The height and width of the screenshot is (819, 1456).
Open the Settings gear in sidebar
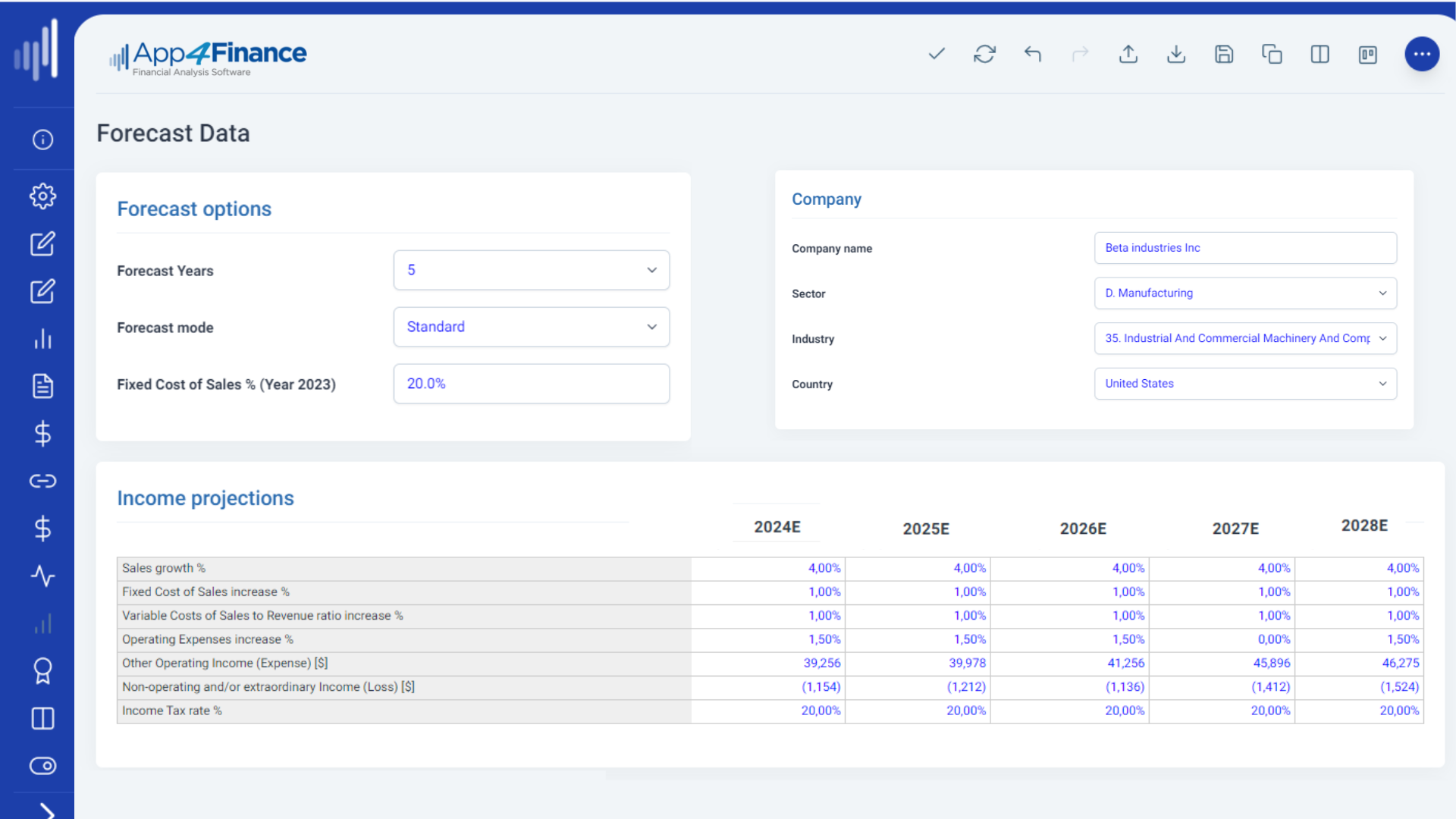click(43, 196)
